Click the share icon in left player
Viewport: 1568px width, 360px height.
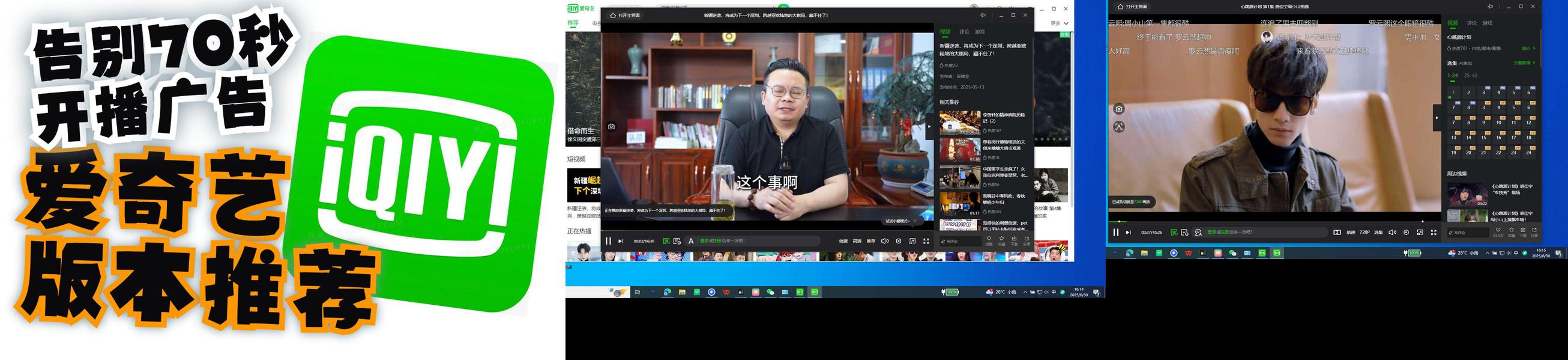click(x=1027, y=239)
